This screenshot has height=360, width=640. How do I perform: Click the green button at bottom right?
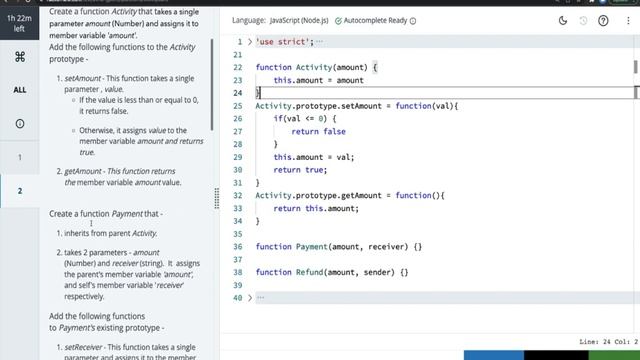pyautogui.click(x=614, y=355)
